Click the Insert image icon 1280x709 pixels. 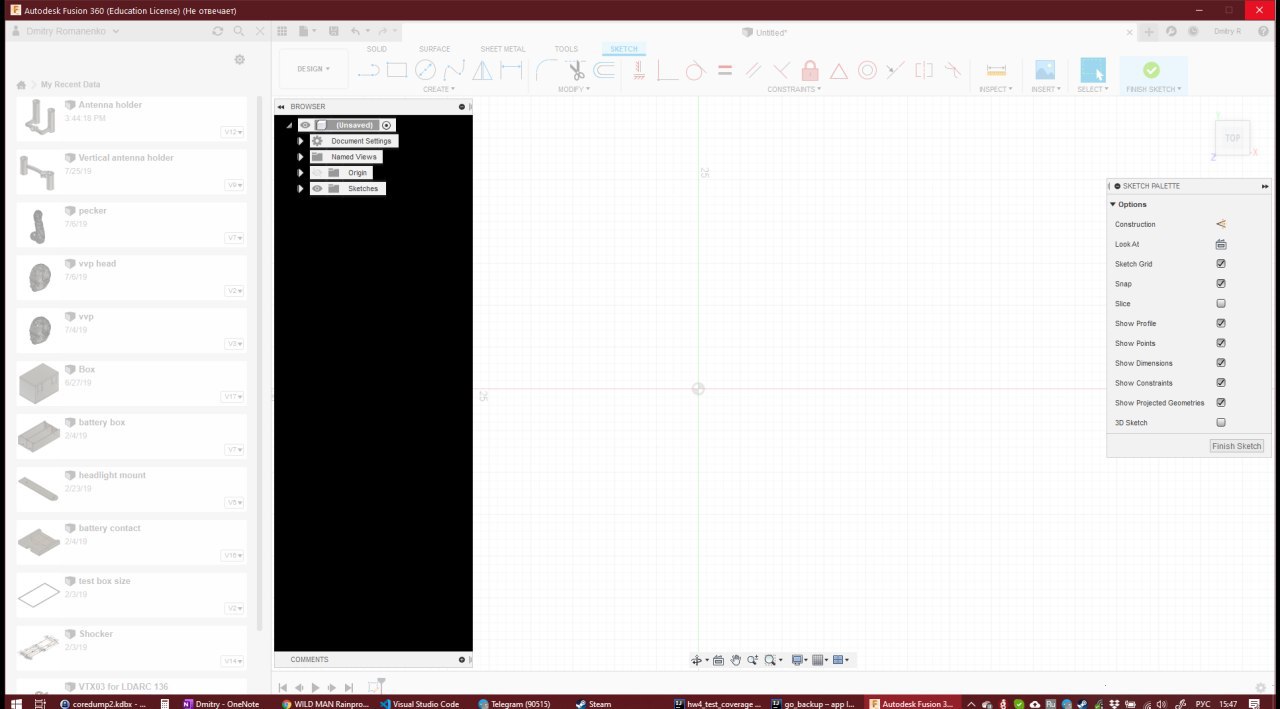tap(1045, 70)
